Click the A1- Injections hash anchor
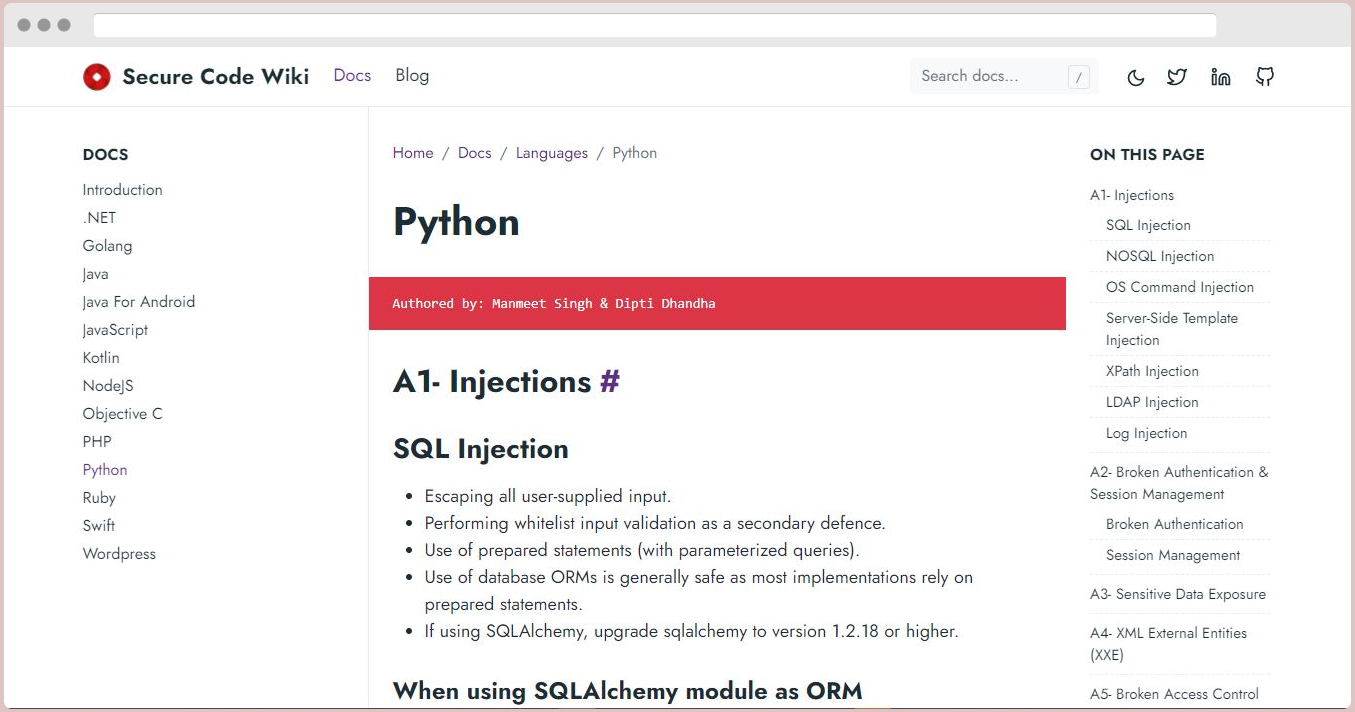1355x712 pixels. [x=610, y=382]
